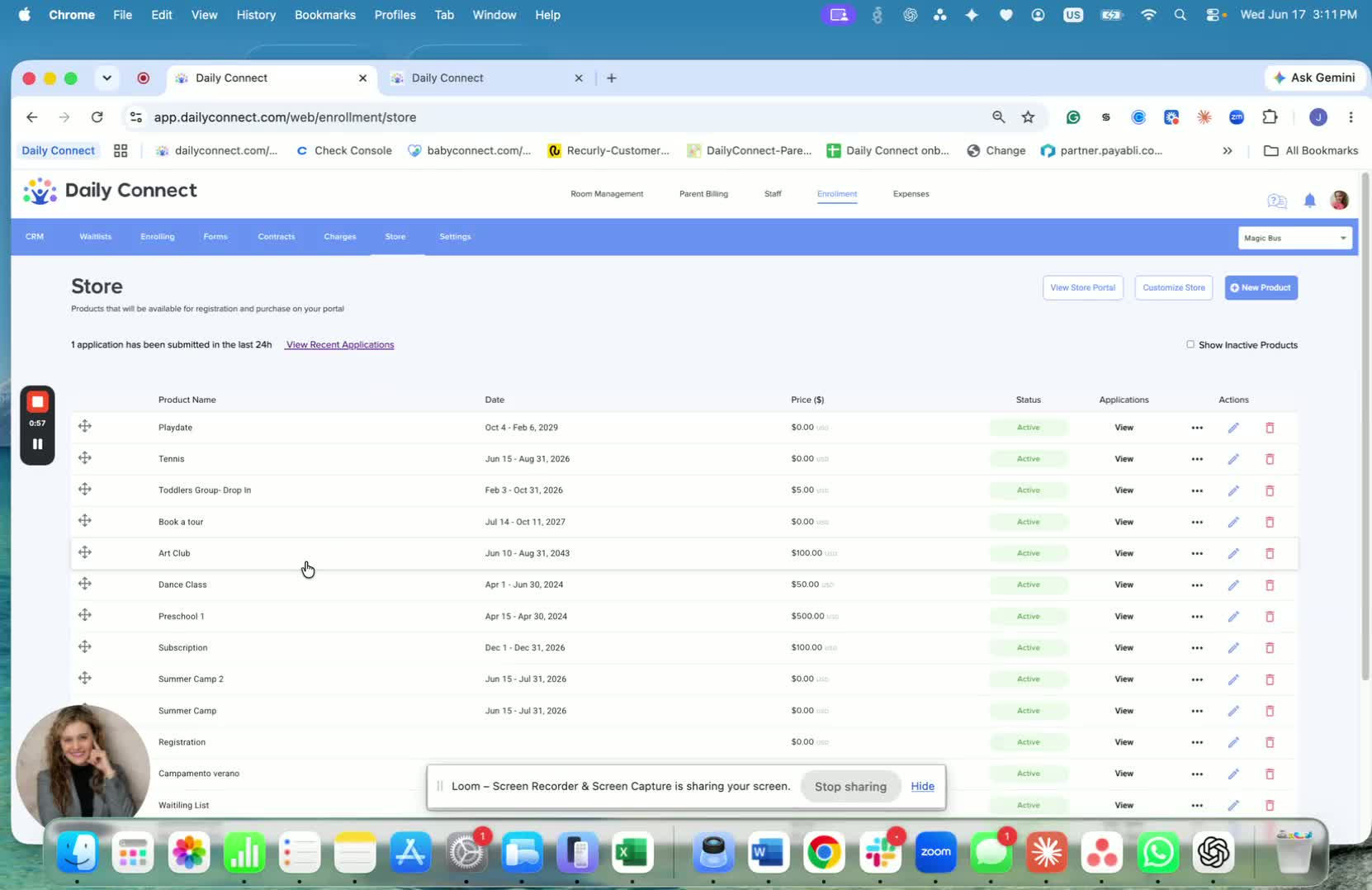Screen dimensions: 1372x890
Task: Open more options for Subscription row
Action: point(1197,648)
